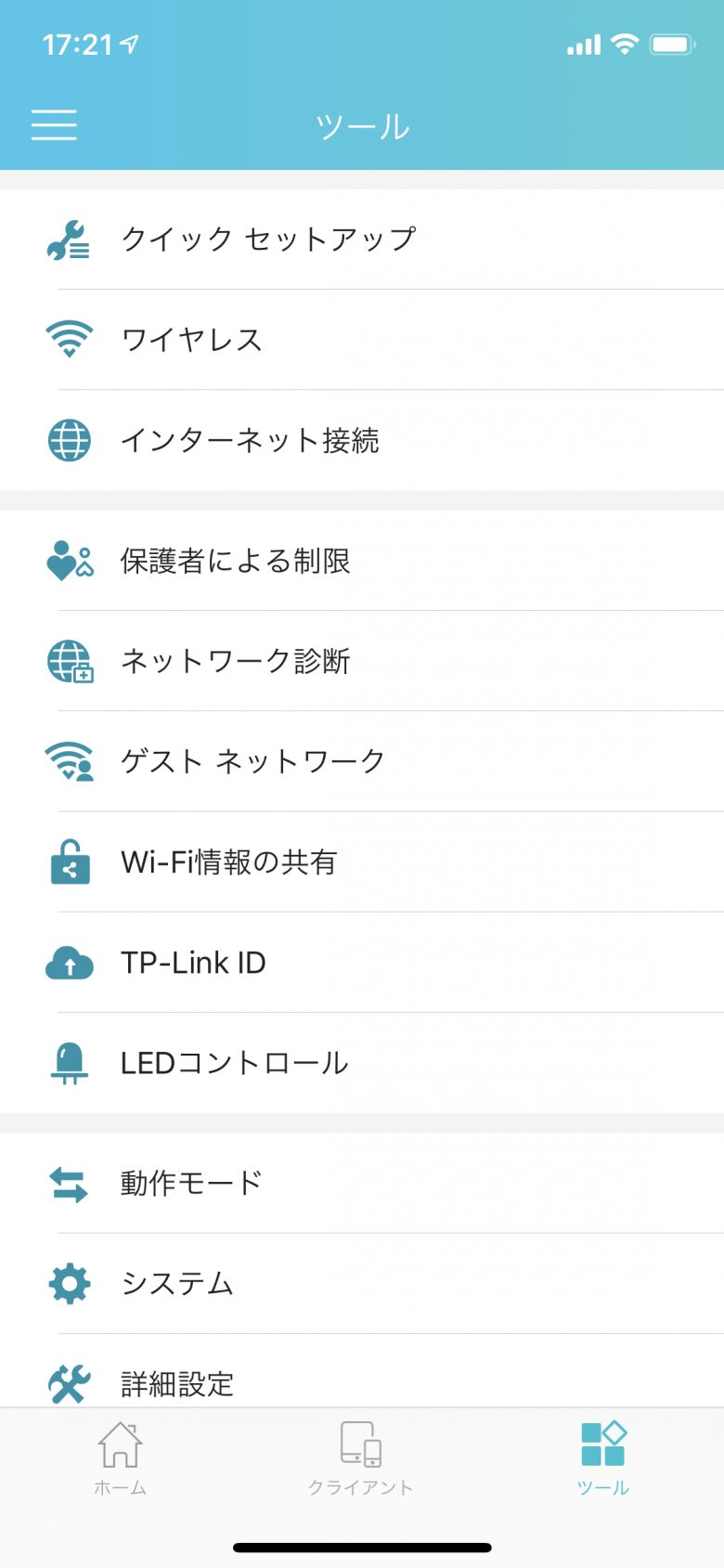Open 動作モード entry

(362, 1184)
